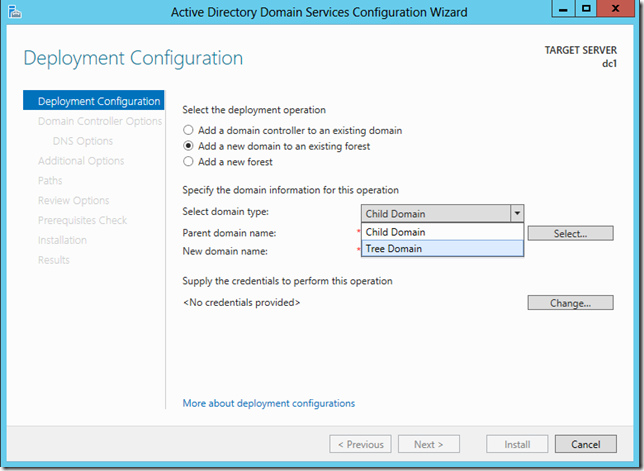Select Deployment Configuration in the sidebar
The width and height of the screenshot is (644, 471).
coord(94,101)
